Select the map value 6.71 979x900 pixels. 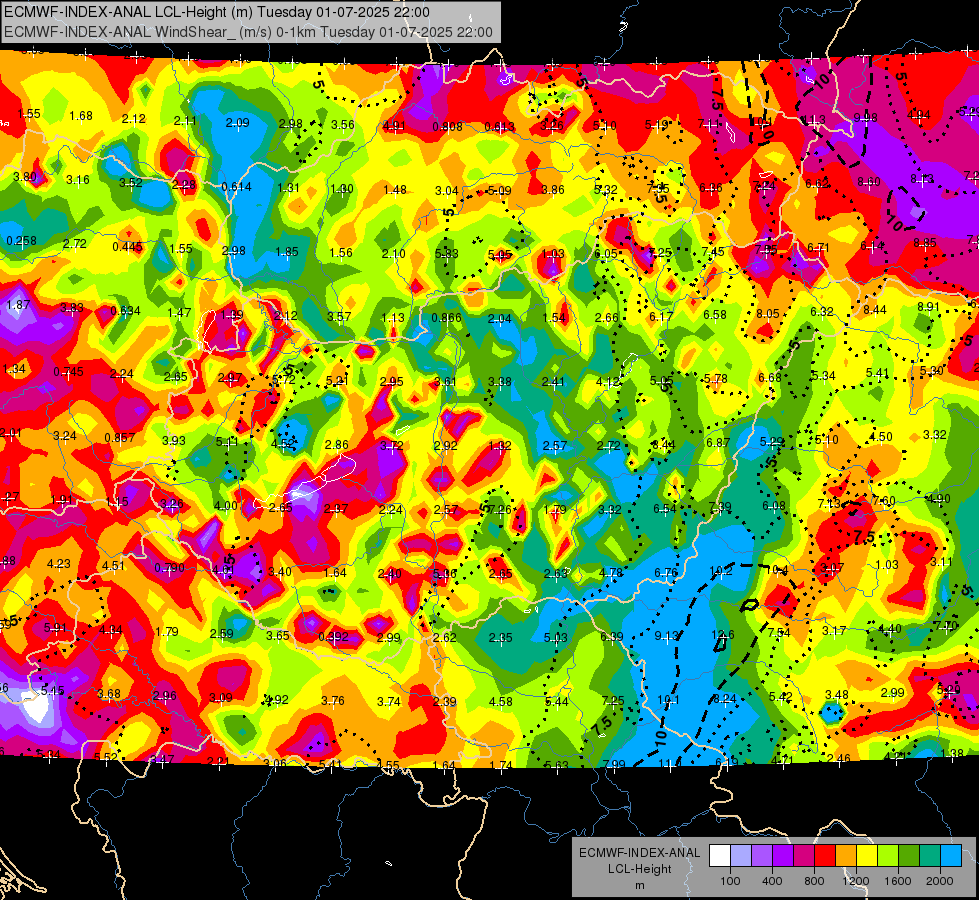tap(818, 248)
